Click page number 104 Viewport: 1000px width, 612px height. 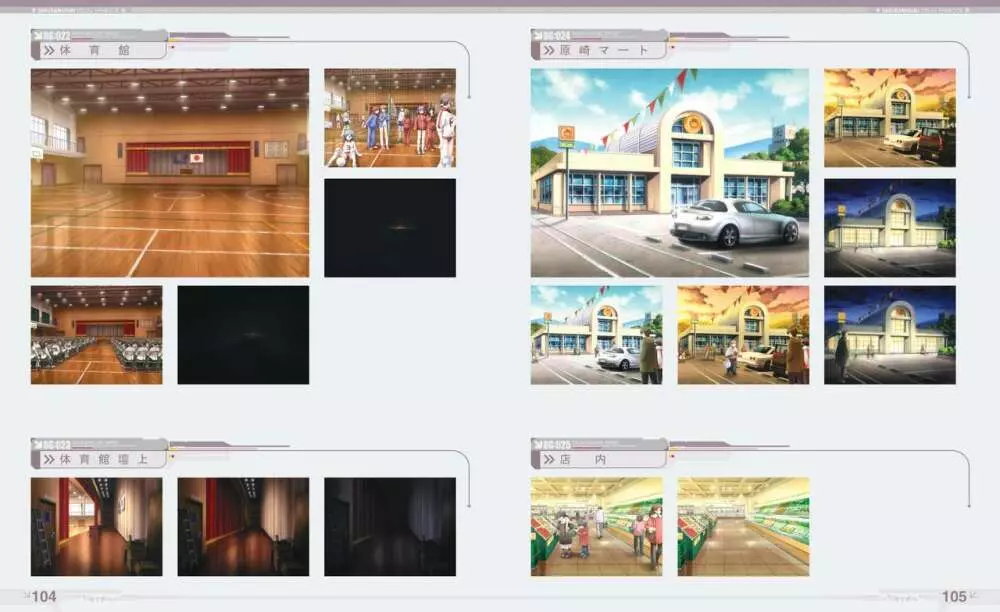43,596
